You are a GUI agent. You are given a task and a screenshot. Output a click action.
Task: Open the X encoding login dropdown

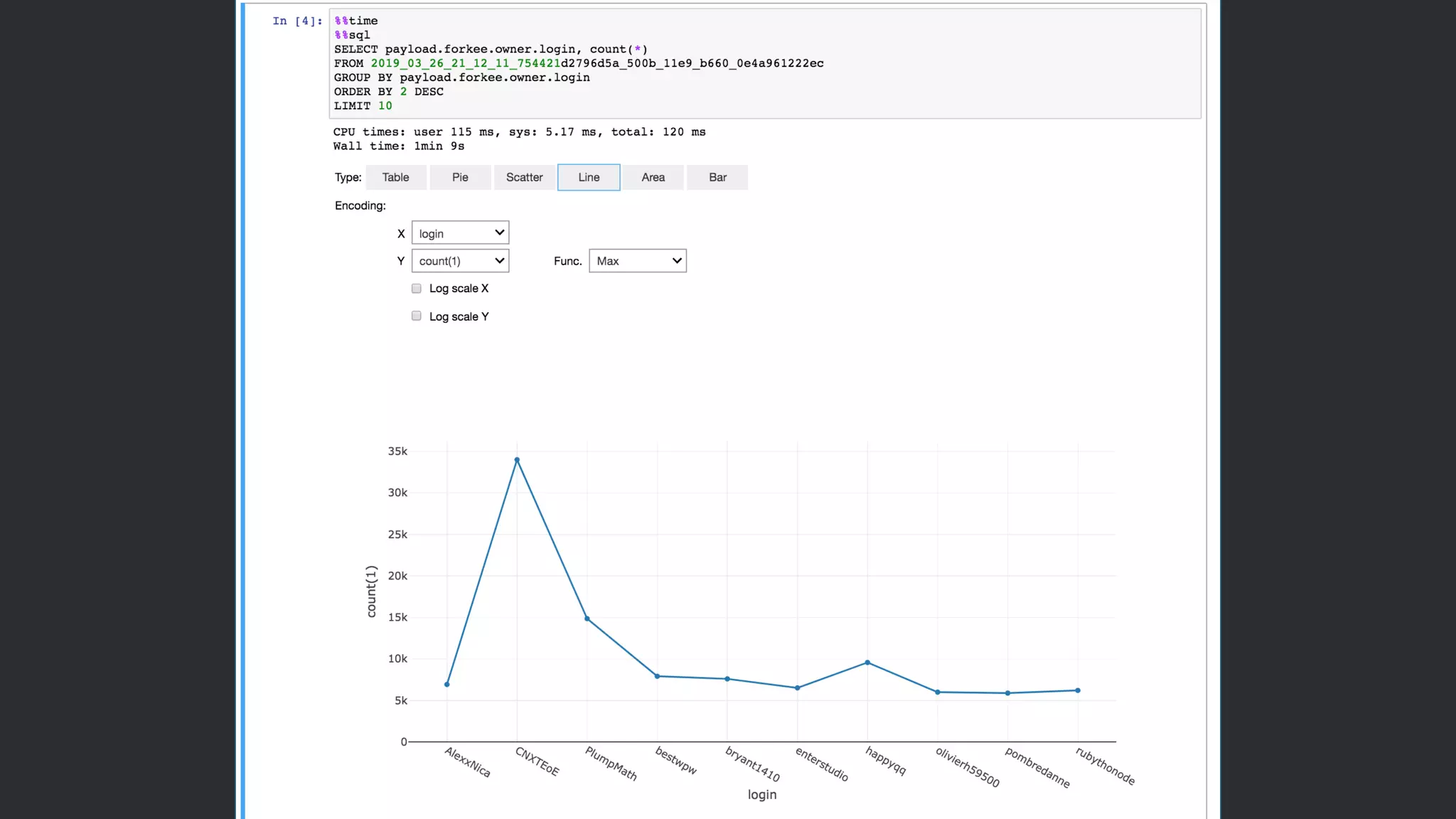click(460, 233)
